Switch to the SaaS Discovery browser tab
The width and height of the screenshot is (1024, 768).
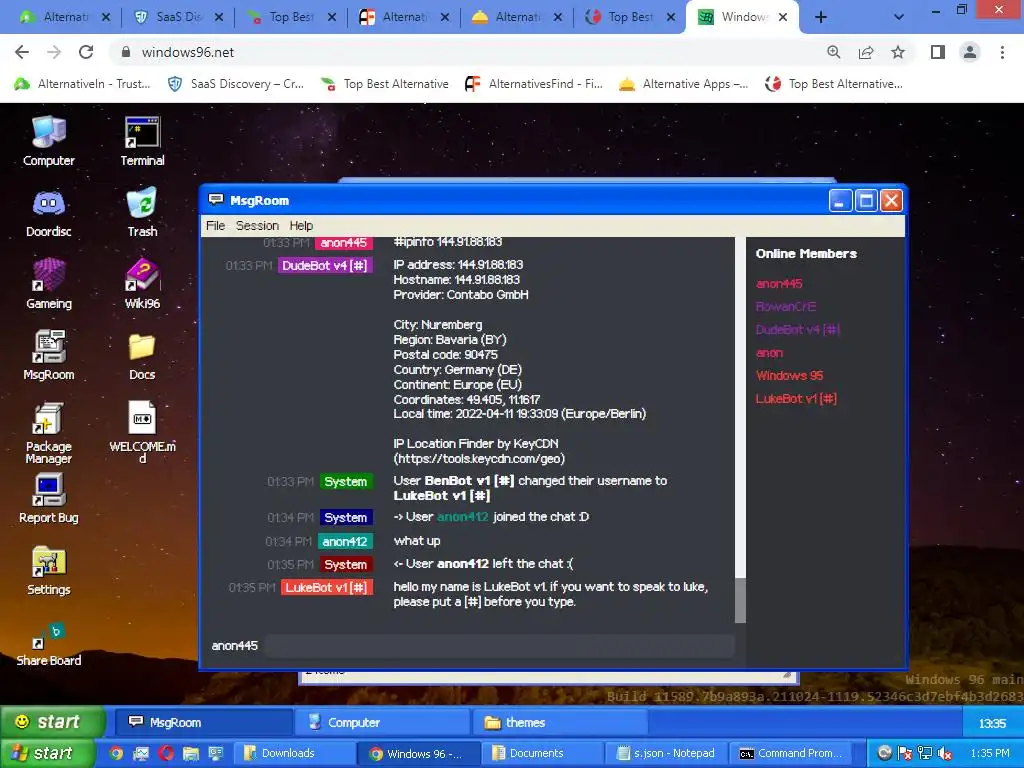[x=176, y=18]
